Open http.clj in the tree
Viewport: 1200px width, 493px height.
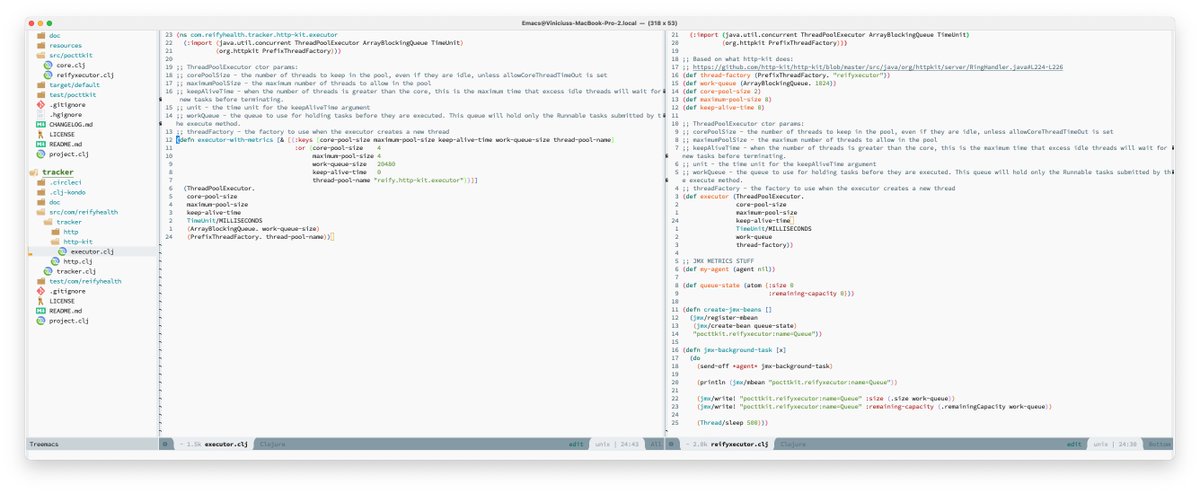click(77, 261)
